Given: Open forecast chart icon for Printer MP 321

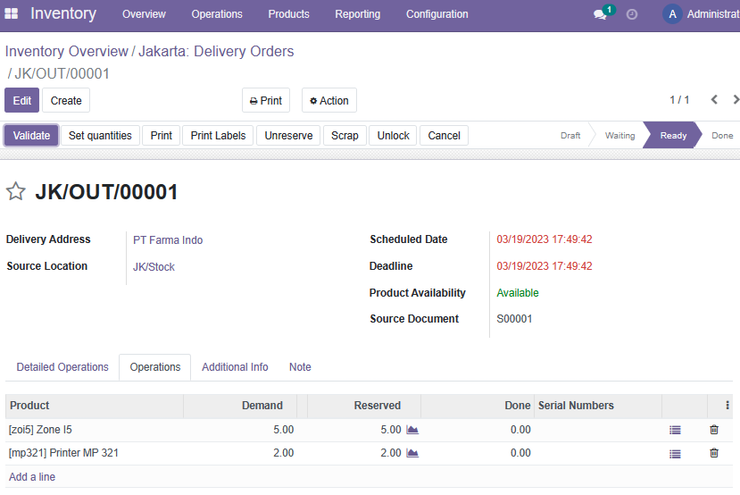Looking at the screenshot, I should coord(412,453).
